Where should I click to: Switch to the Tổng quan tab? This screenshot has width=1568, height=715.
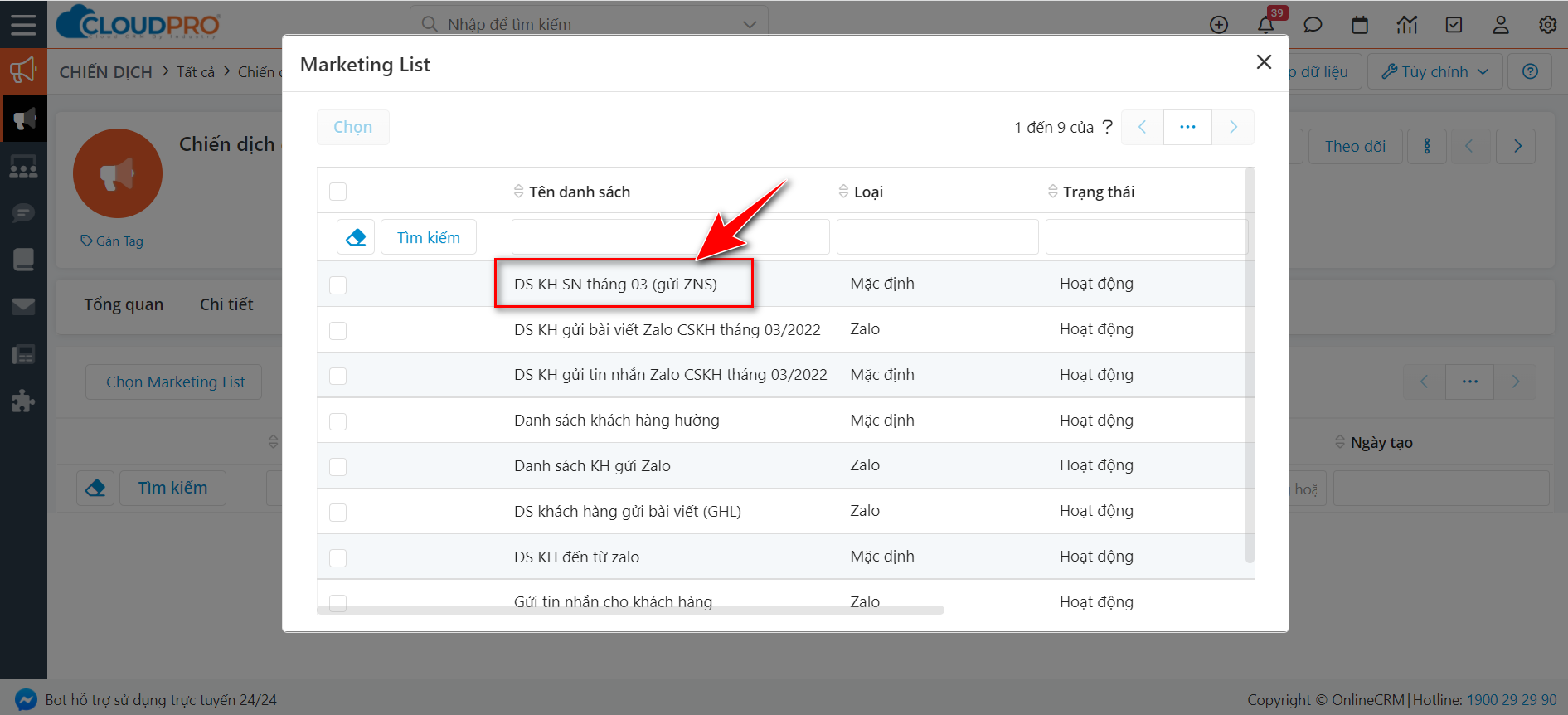click(124, 304)
